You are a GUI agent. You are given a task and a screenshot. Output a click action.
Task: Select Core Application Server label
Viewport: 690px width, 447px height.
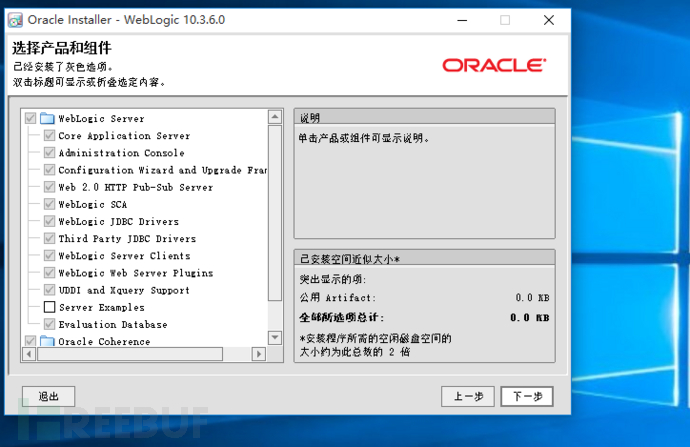[124, 136]
